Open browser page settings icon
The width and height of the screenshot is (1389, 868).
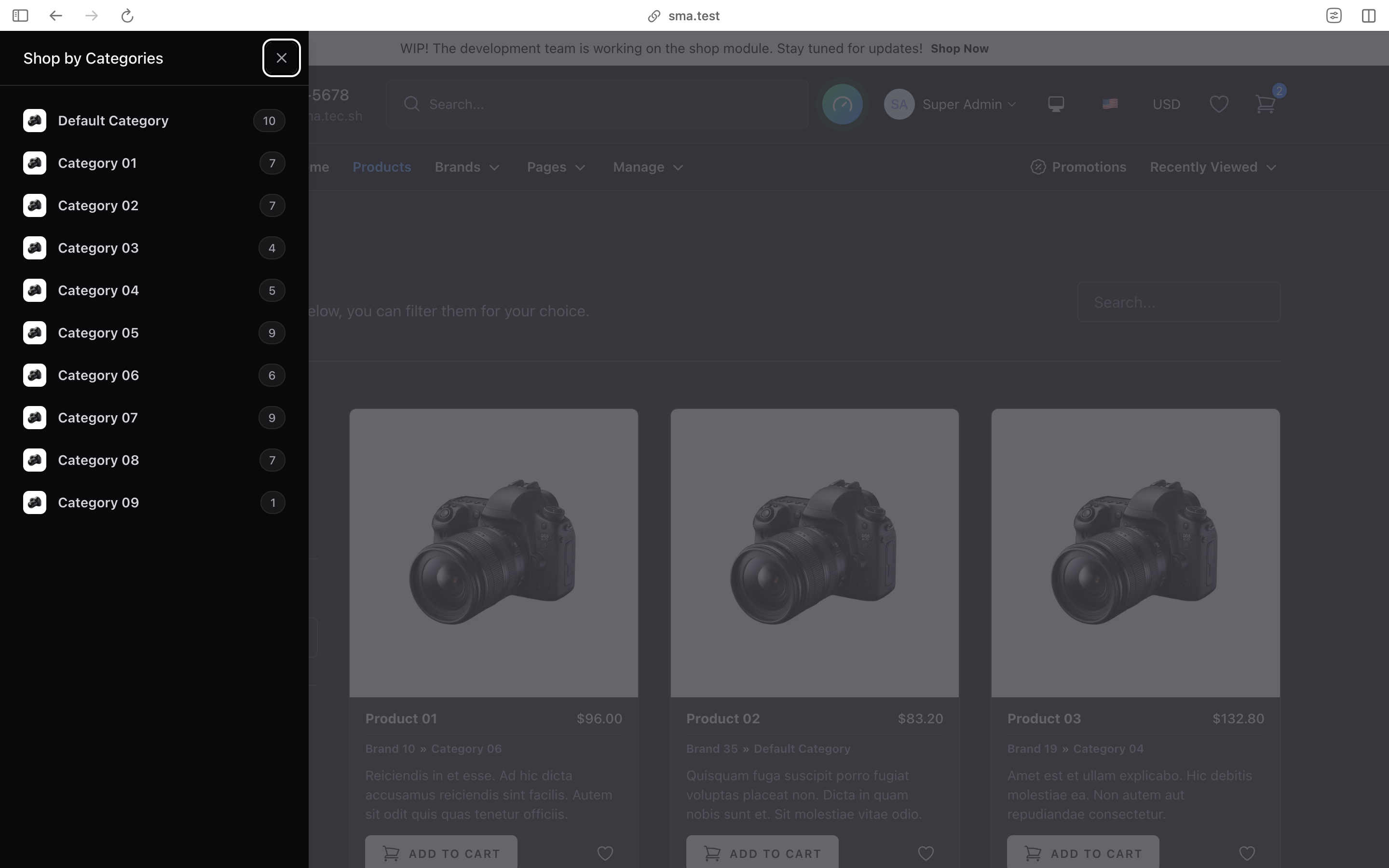(1334, 15)
